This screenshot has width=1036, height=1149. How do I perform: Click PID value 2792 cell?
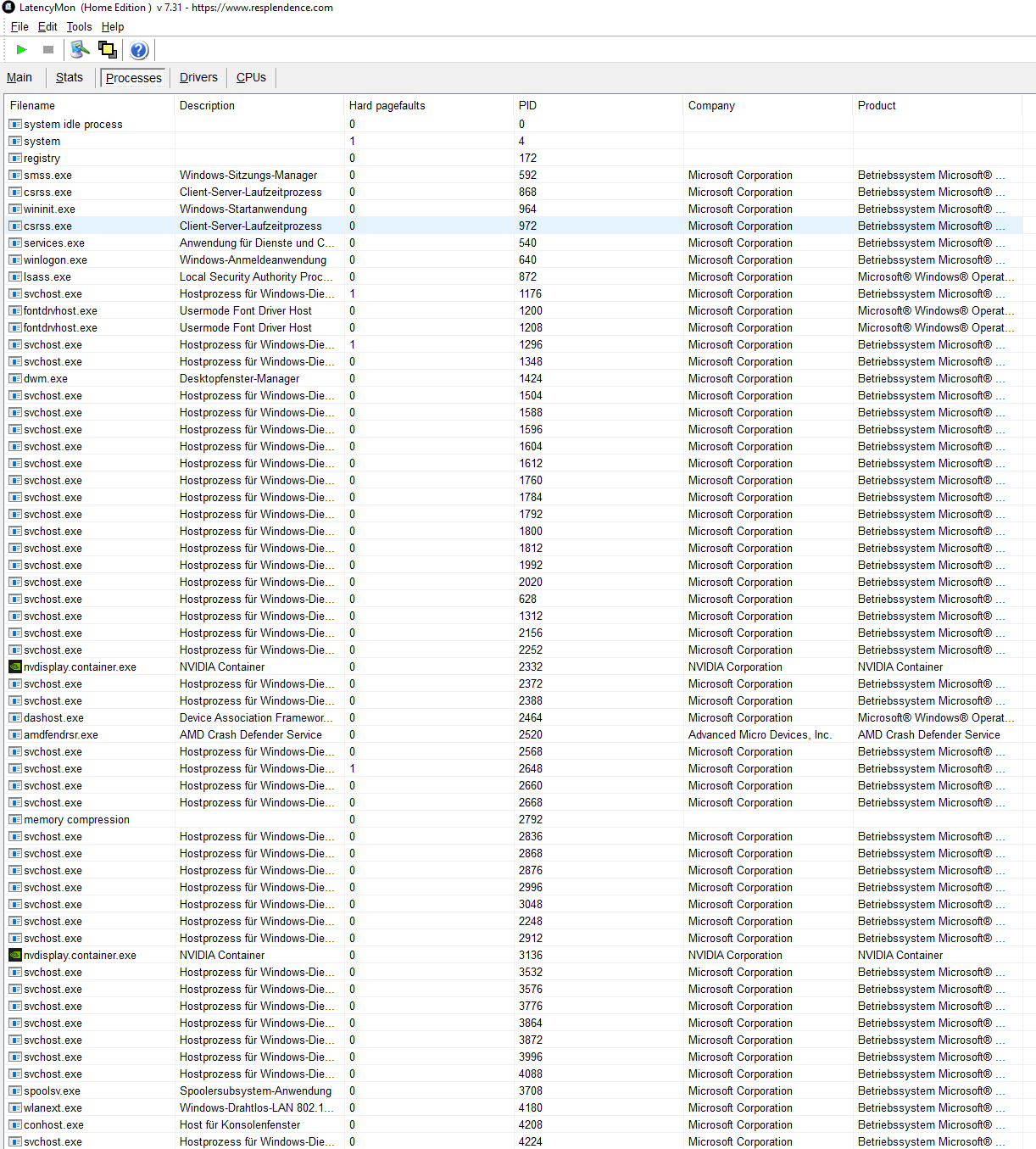tap(531, 819)
